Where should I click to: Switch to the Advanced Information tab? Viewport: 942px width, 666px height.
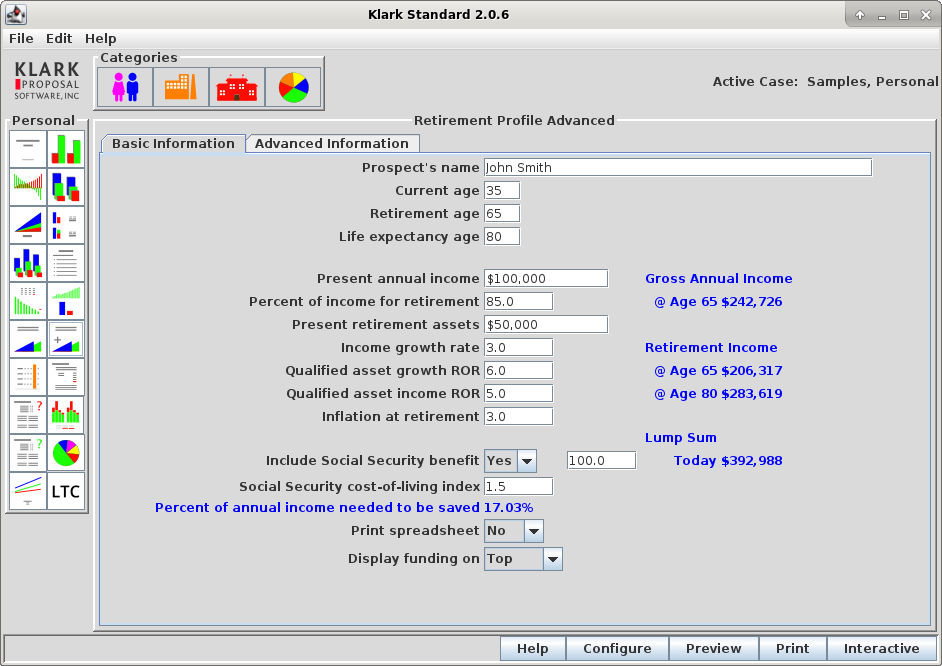332,144
